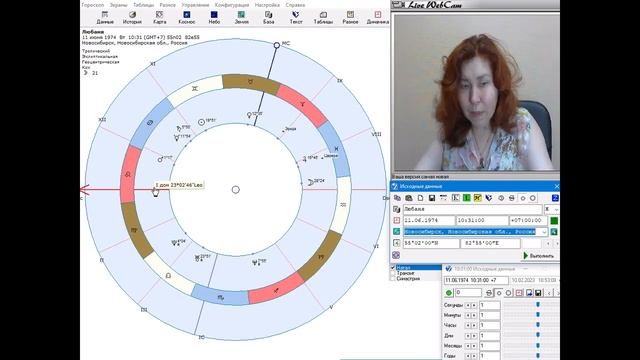
Task: Switch to the Небо view
Action: (214, 18)
